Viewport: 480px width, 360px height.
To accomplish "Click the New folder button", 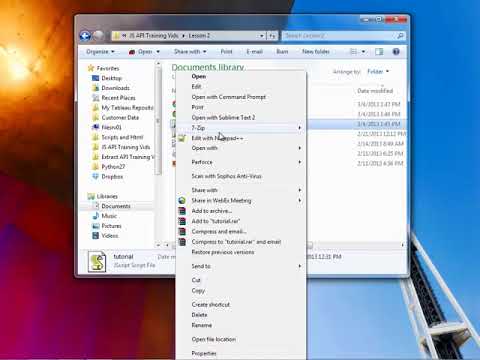I will click(x=316, y=52).
